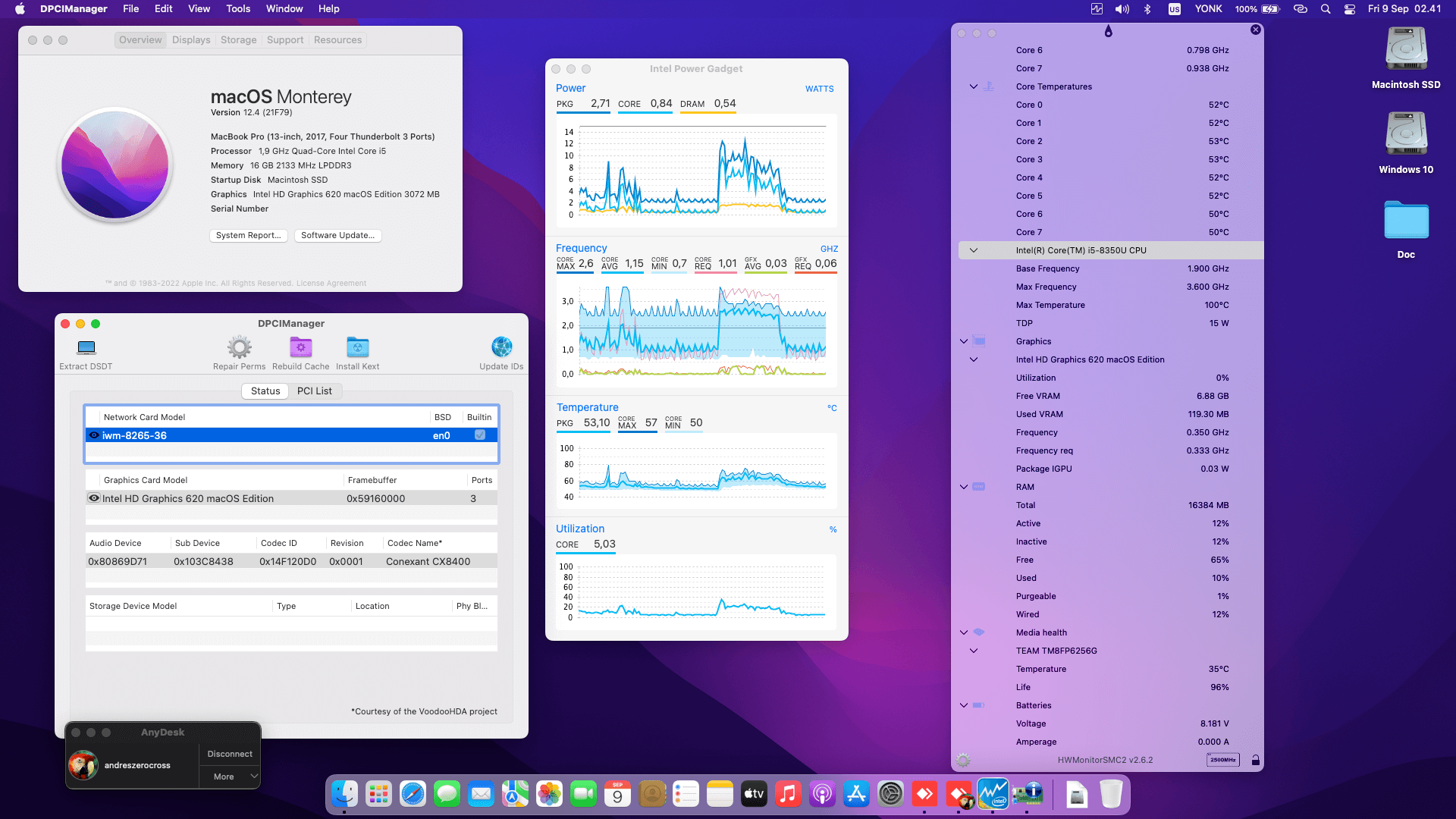Launch Safari from the Dock
The image size is (1456, 819).
(413, 794)
